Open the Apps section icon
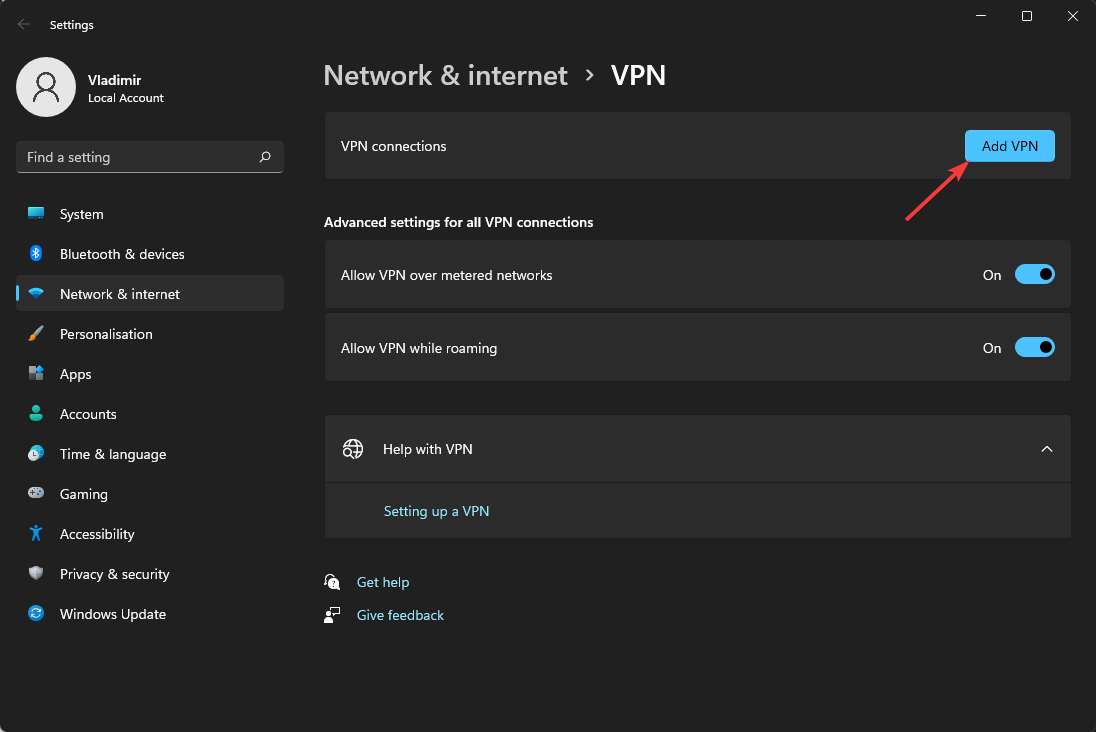The height and width of the screenshot is (732, 1096). point(36,374)
